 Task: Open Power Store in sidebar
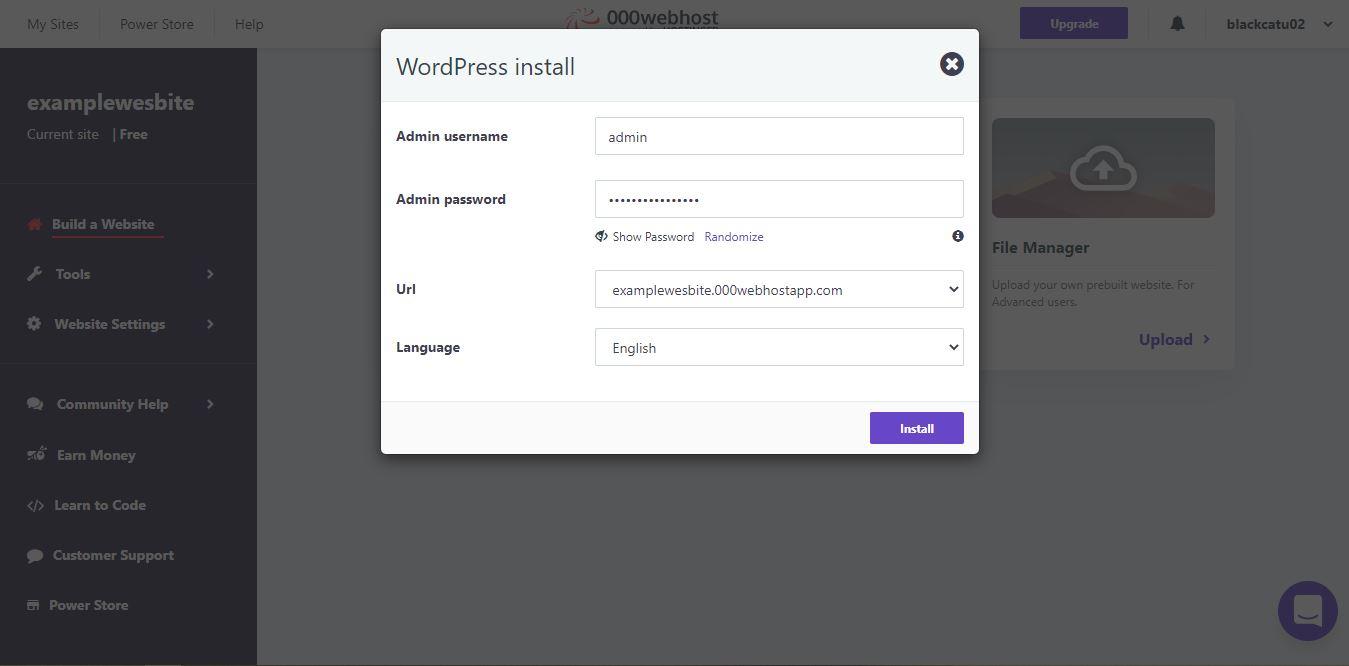tap(88, 605)
